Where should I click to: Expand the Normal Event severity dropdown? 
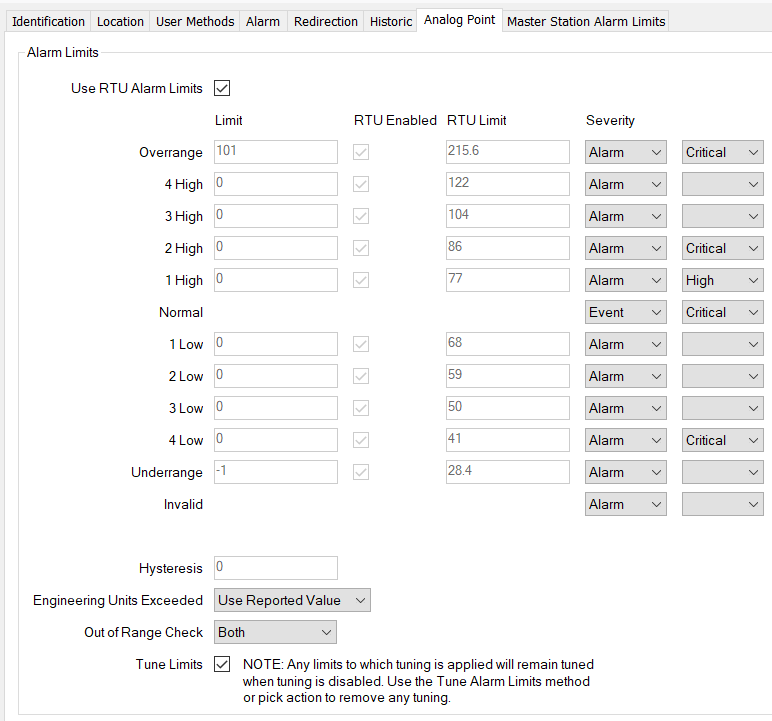[x=625, y=312]
